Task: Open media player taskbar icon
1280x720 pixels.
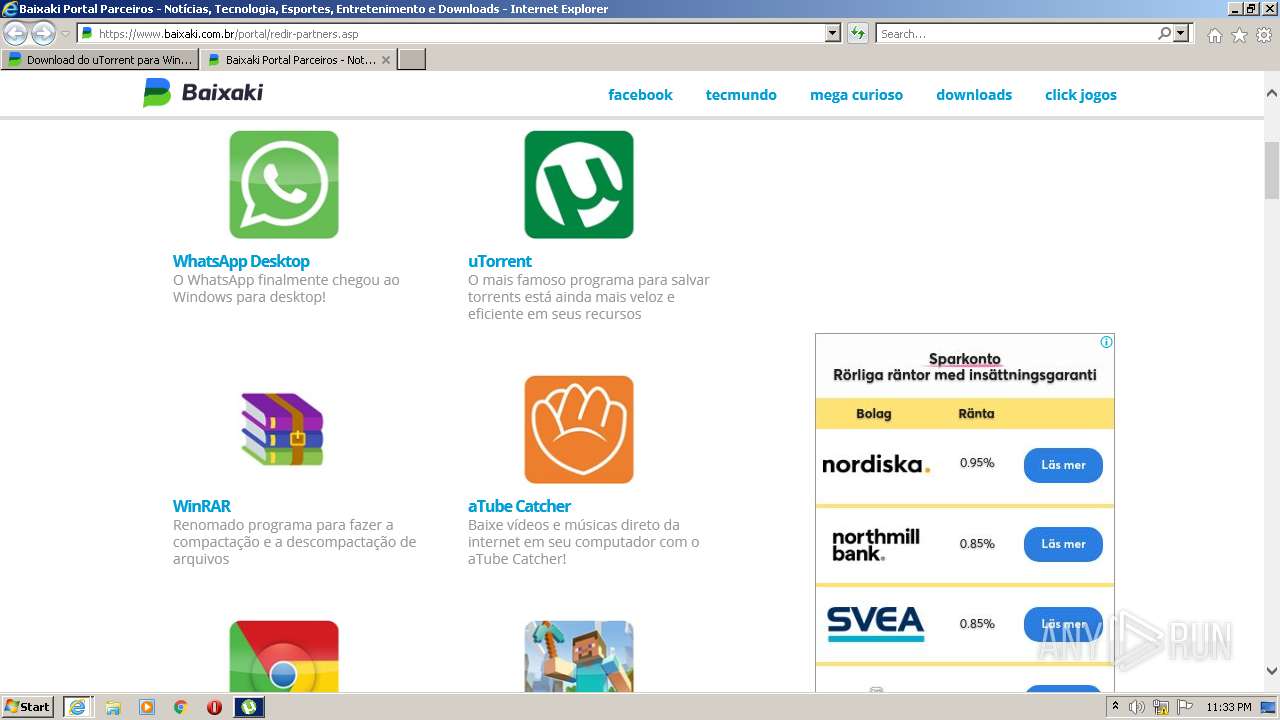Action: tap(147, 707)
